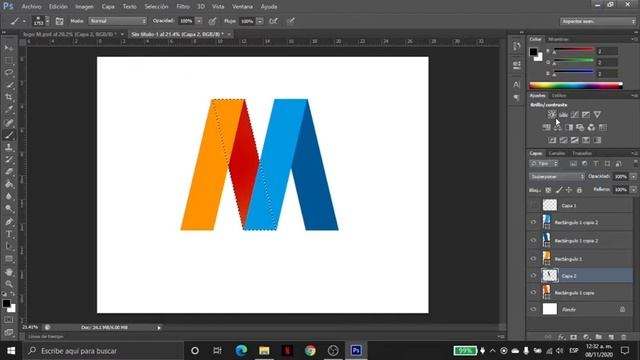This screenshot has height=360, width=640.
Task: Open the Relleno fill arrow
Action: tap(633, 190)
